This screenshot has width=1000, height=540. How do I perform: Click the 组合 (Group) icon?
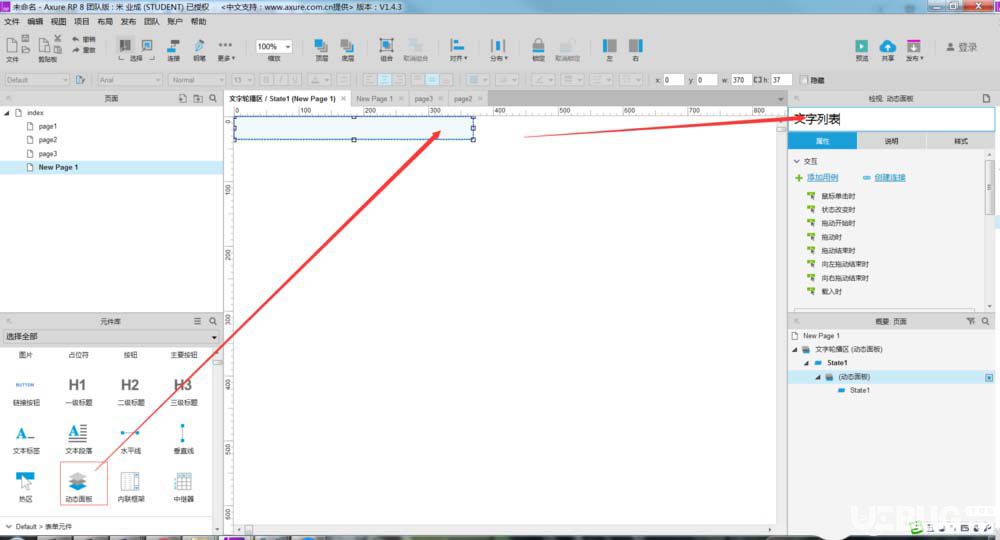(386, 49)
